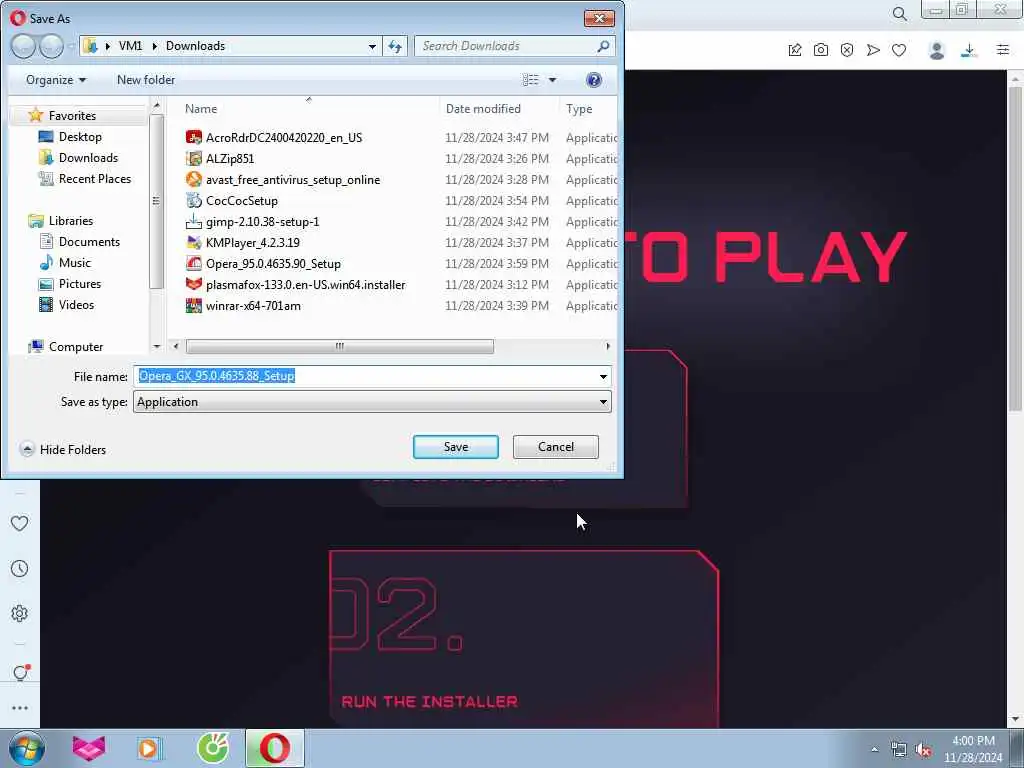The width and height of the screenshot is (1024, 768).
Task: Expand the File name history dropdown
Action: (x=603, y=376)
